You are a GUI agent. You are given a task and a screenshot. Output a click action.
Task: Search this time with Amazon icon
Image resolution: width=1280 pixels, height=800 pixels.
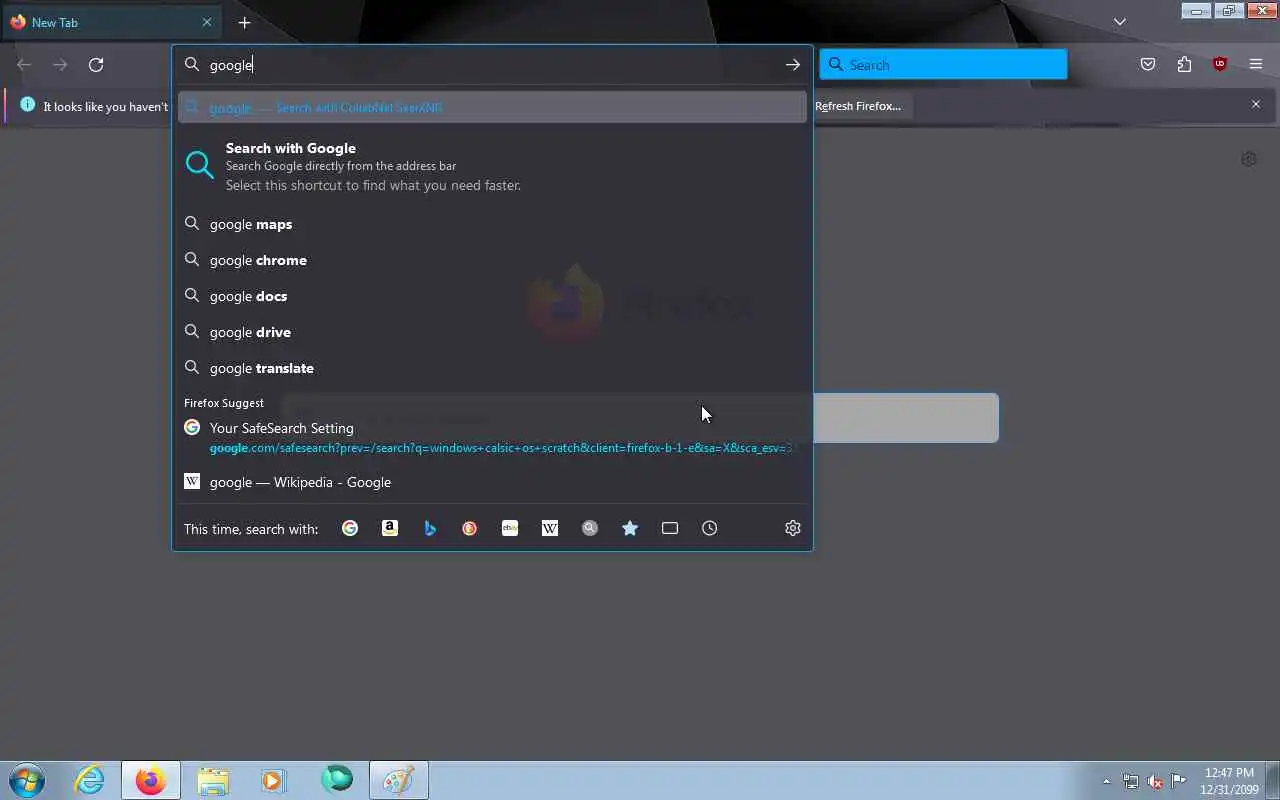pos(390,528)
